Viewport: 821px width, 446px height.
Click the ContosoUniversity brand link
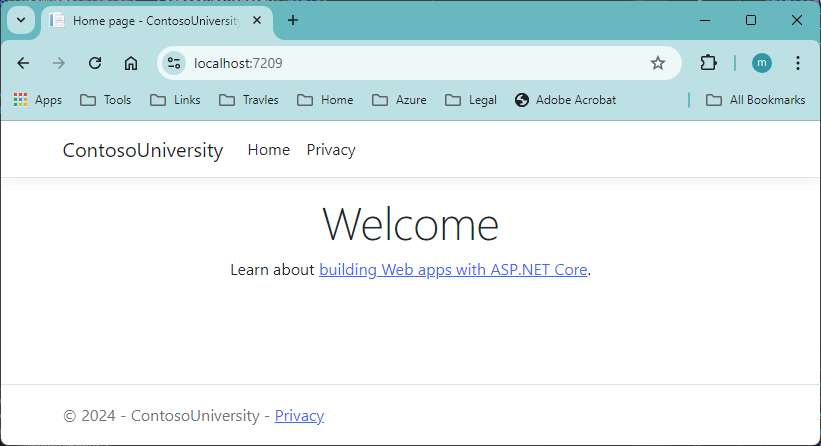click(143, 150)
